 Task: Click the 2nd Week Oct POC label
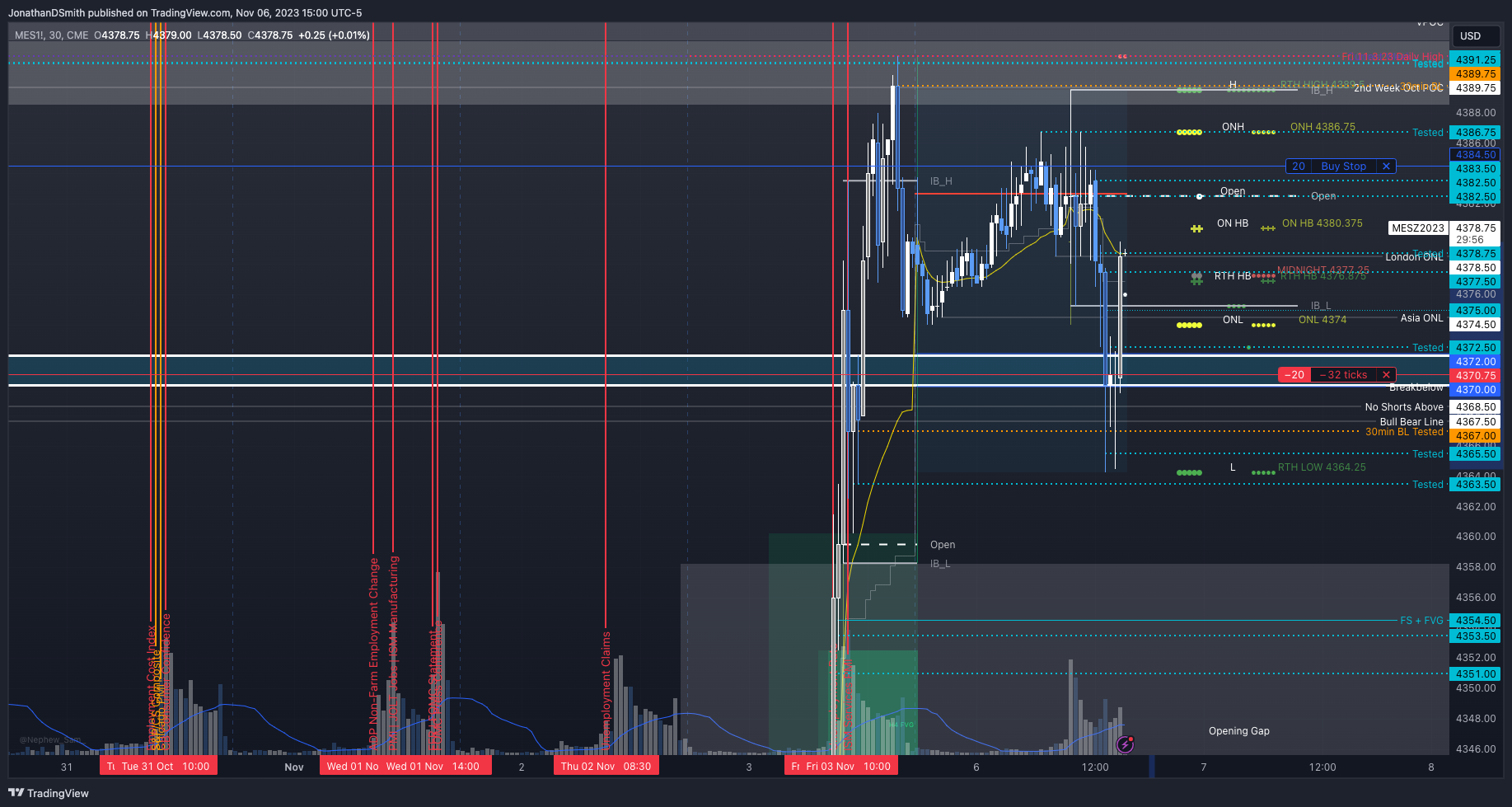click(x=1398, y=88)
